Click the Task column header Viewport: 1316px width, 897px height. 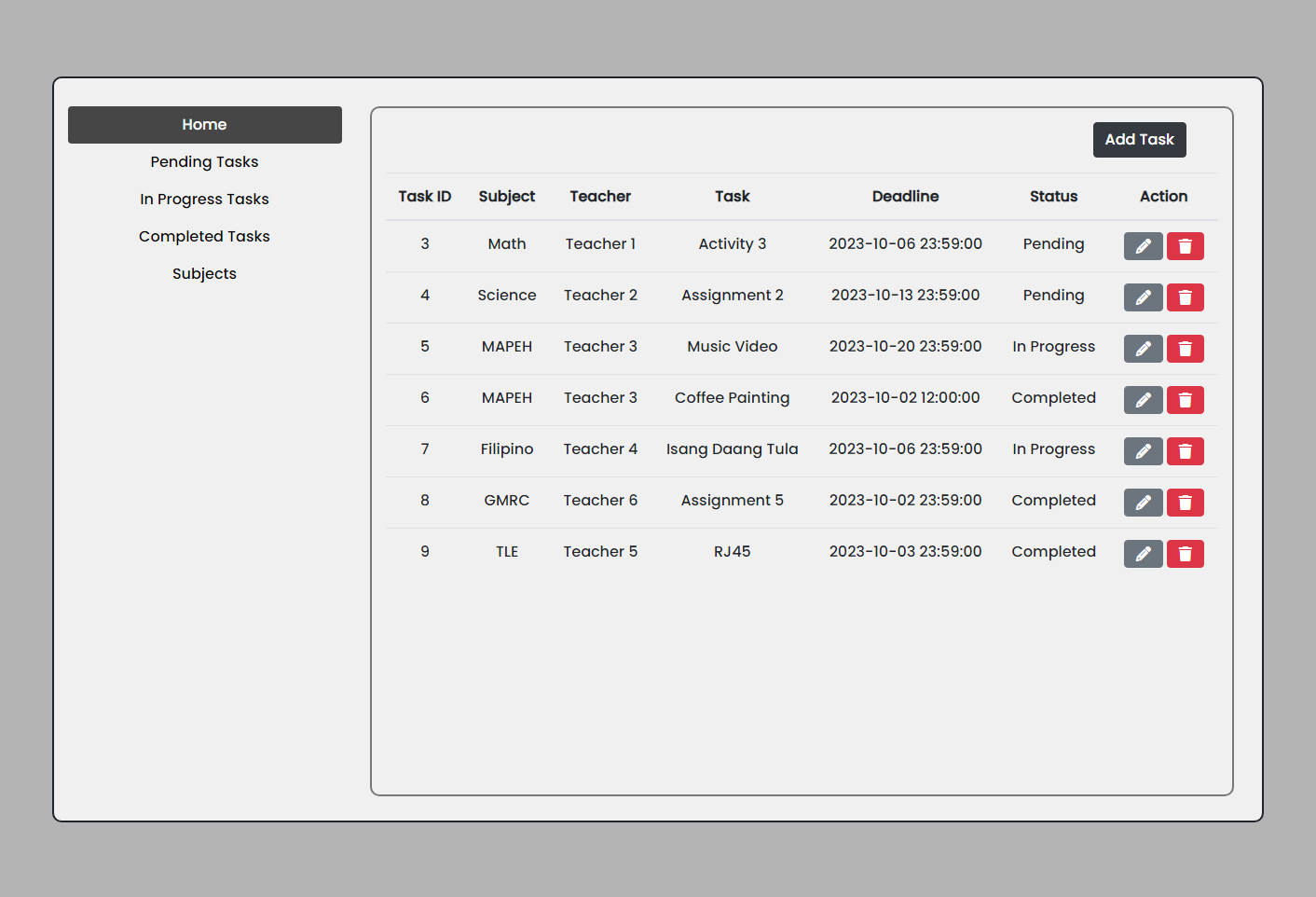[733, 197]
